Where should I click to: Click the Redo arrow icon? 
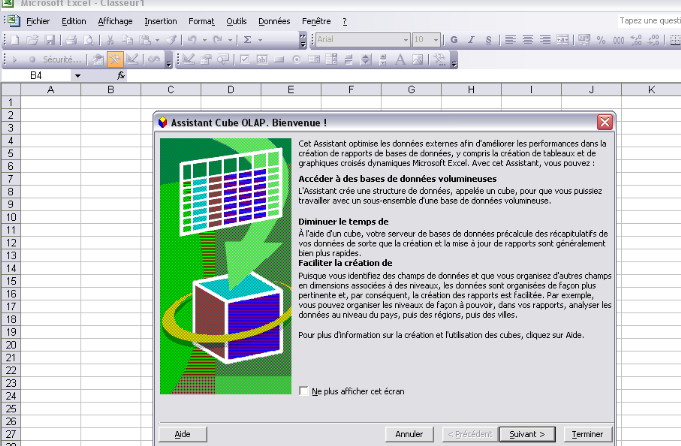pos(218,40)
